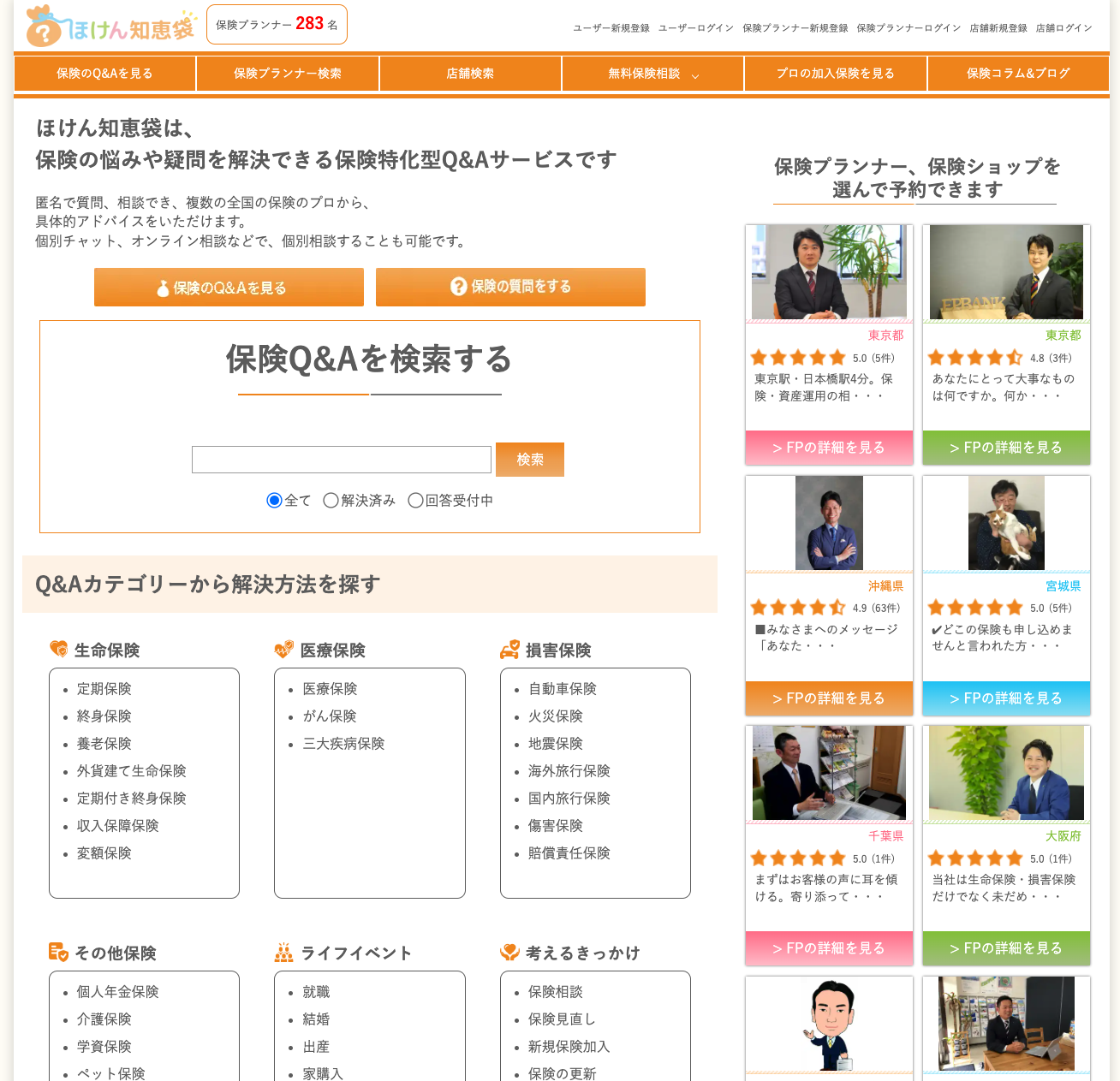View FP details for the 大阪府 planner

1006,948
